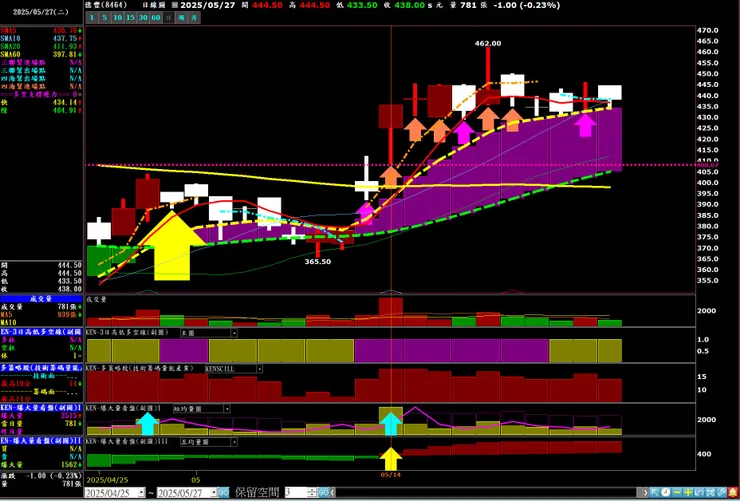Click the SMA60 indicator label
This screenshot has width=740, height=501.
coord(10,54)
